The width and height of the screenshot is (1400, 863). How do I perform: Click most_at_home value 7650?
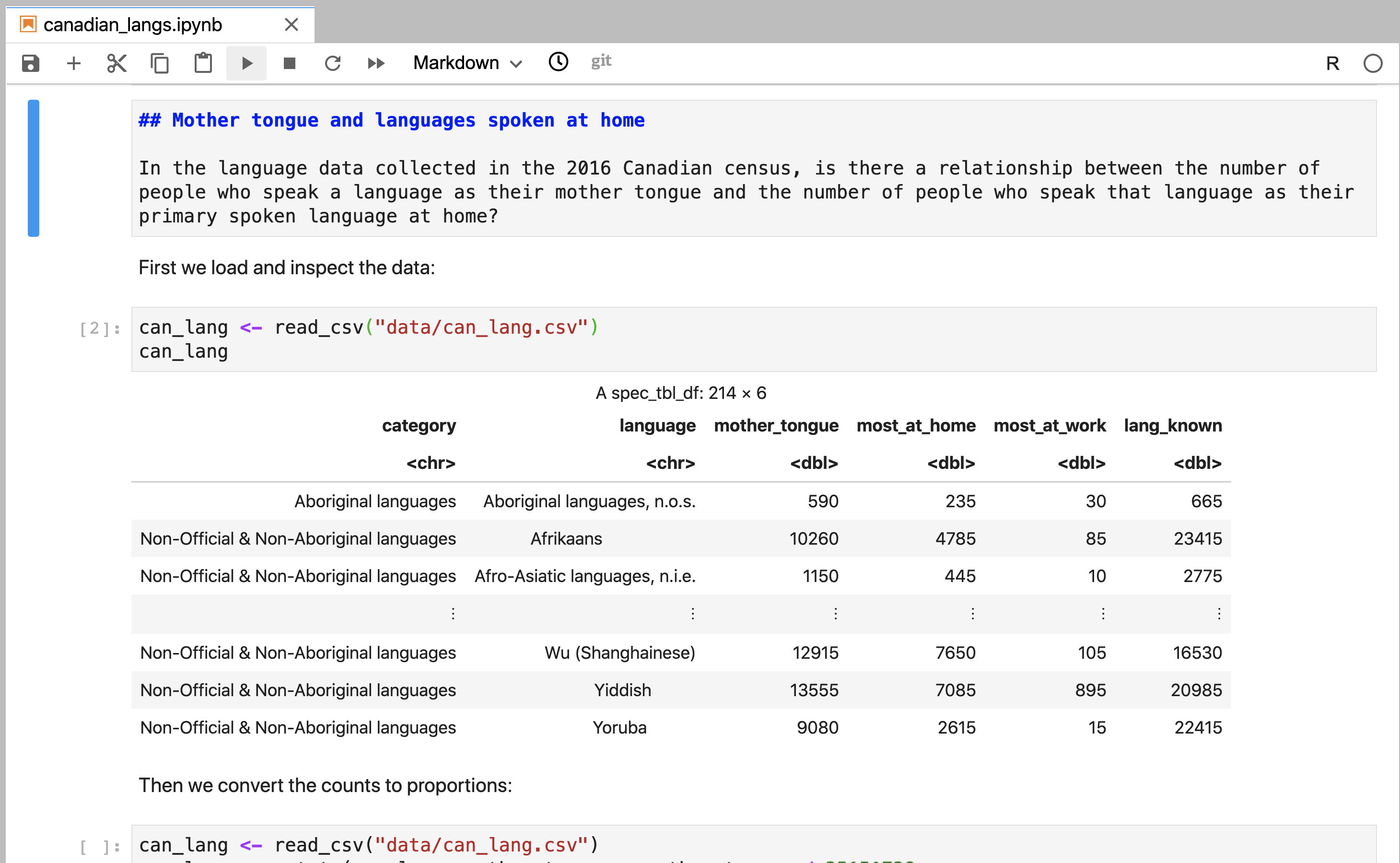coord(956,653)
